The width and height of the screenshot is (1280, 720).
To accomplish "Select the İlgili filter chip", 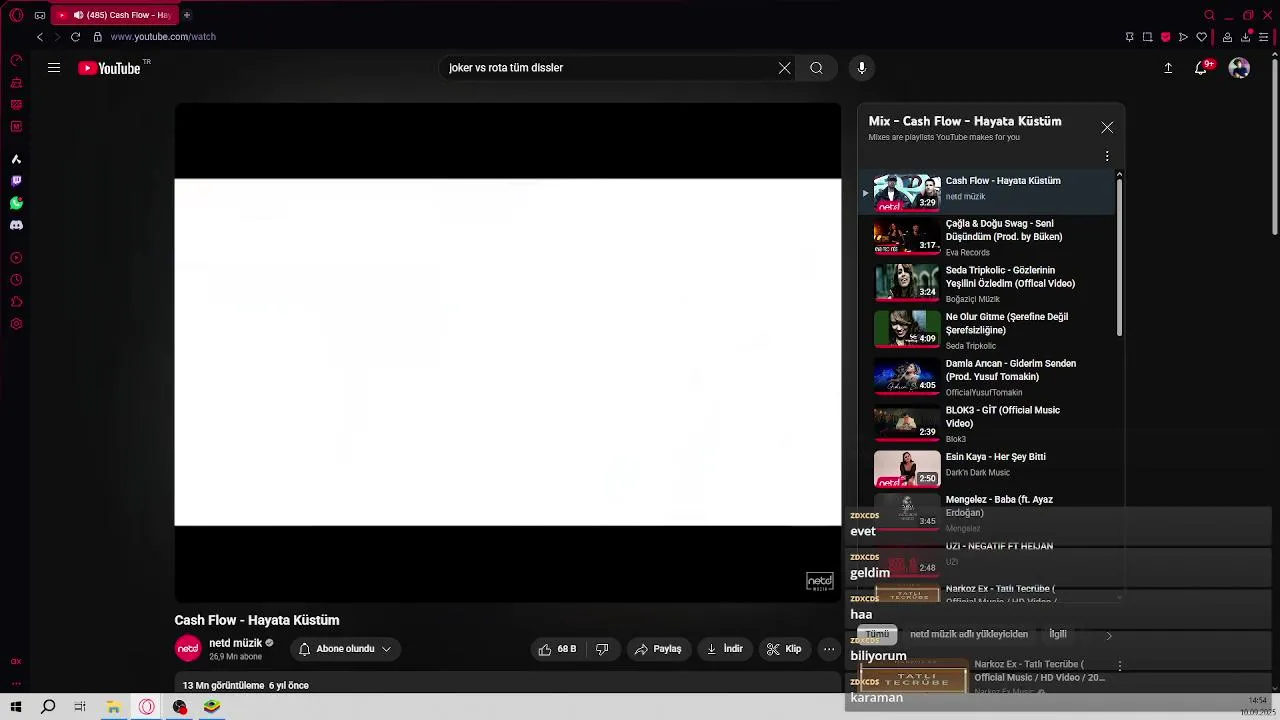I will tap(1058, 634).
